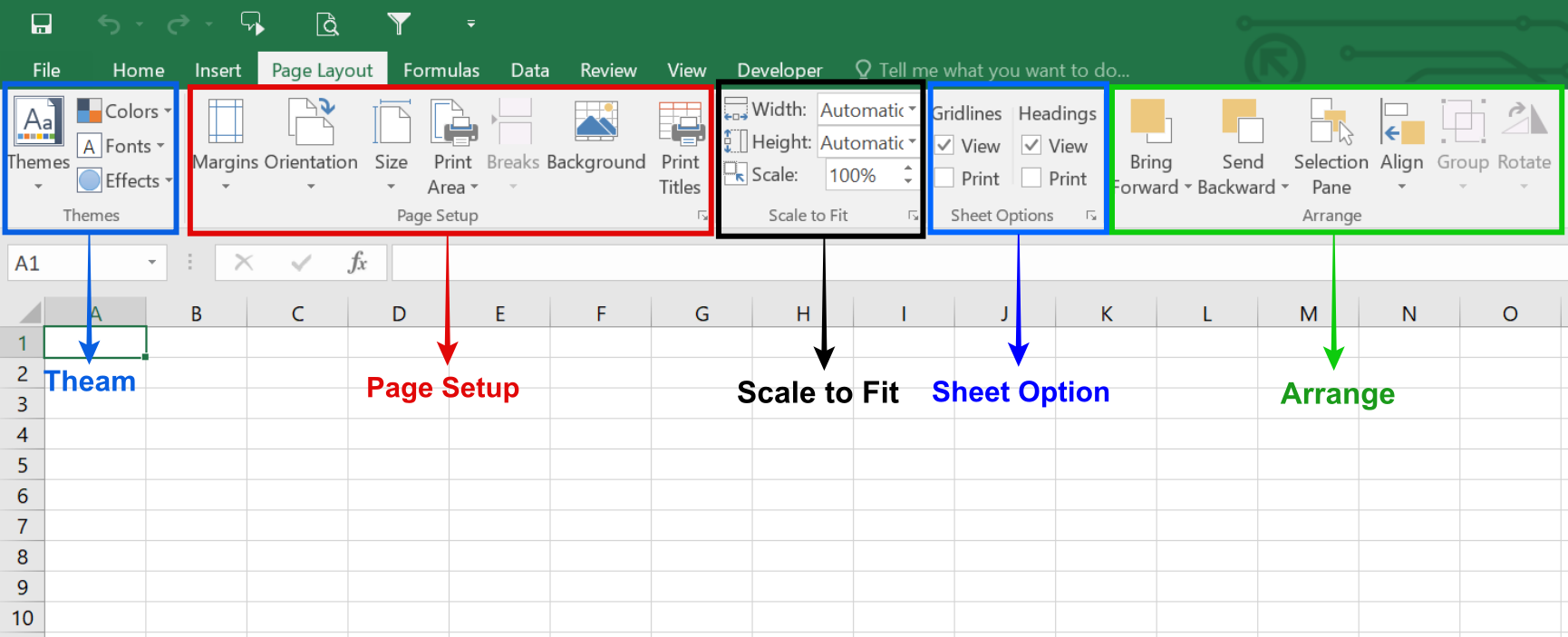The width and height of the screenshot is (1568, 637).
Task: Open the Align options
Action: 1402,145
